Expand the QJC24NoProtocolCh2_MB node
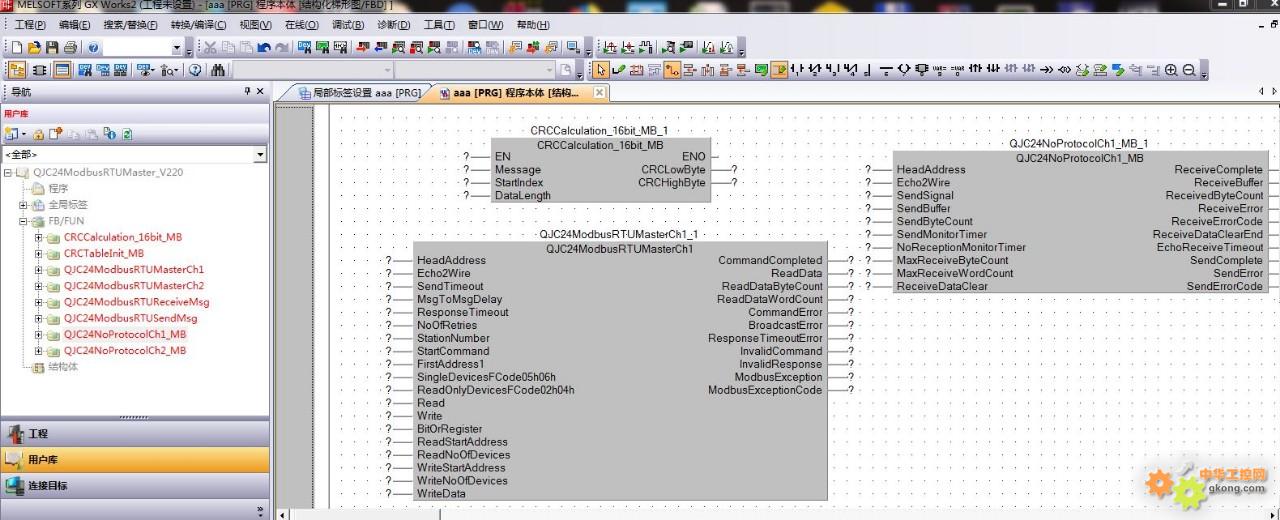 39,351
